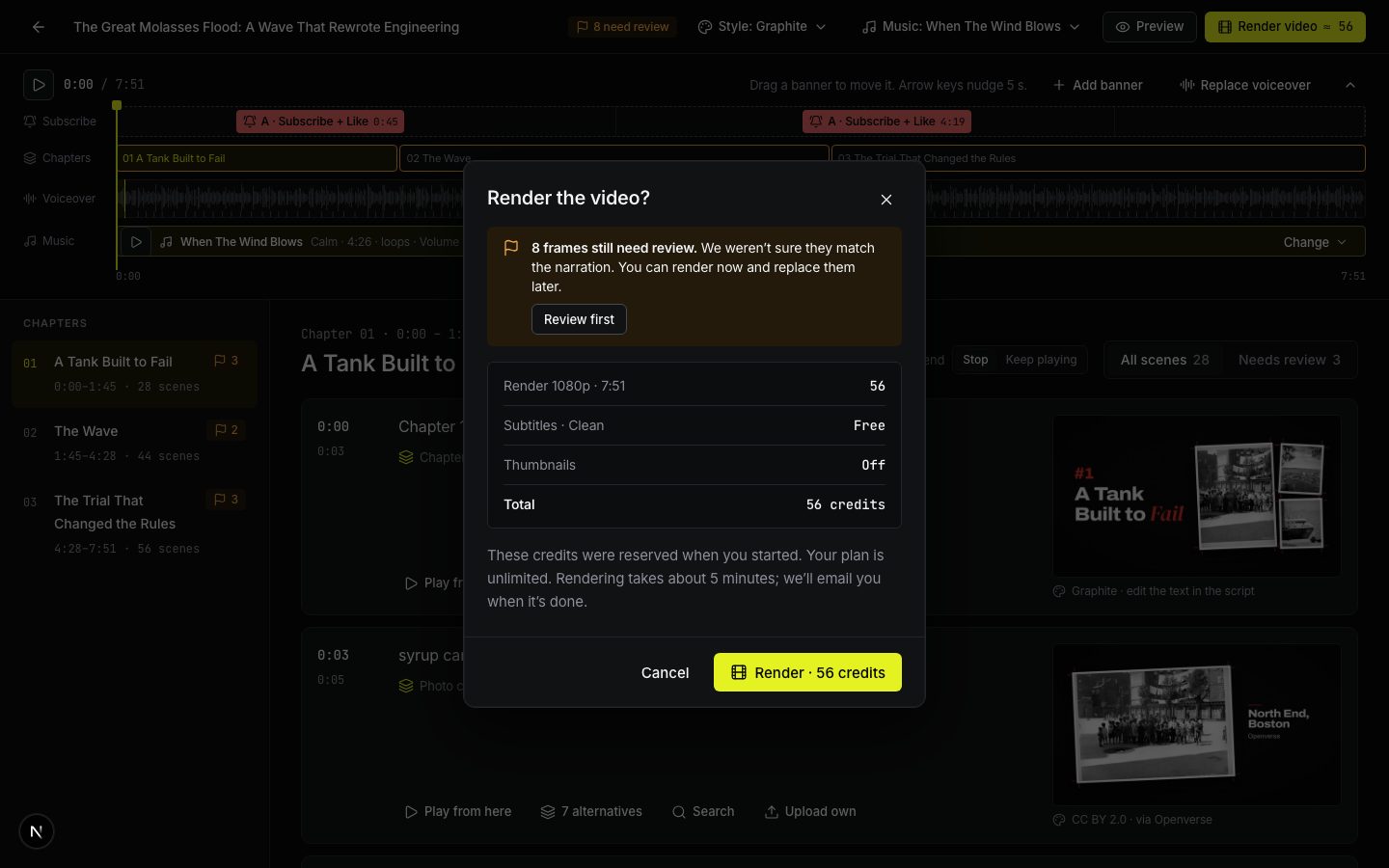The height and width of the screenshot is (868, 1389).
Task: Click the Voiceover track label
Action: coord(60,199)
